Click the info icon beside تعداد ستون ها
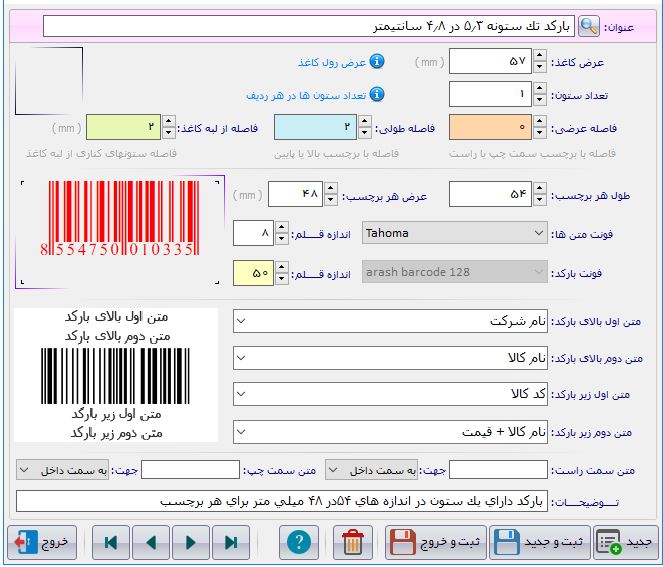Screen dimensions: 663x567 pyautogui.click(x=377, y=95)
